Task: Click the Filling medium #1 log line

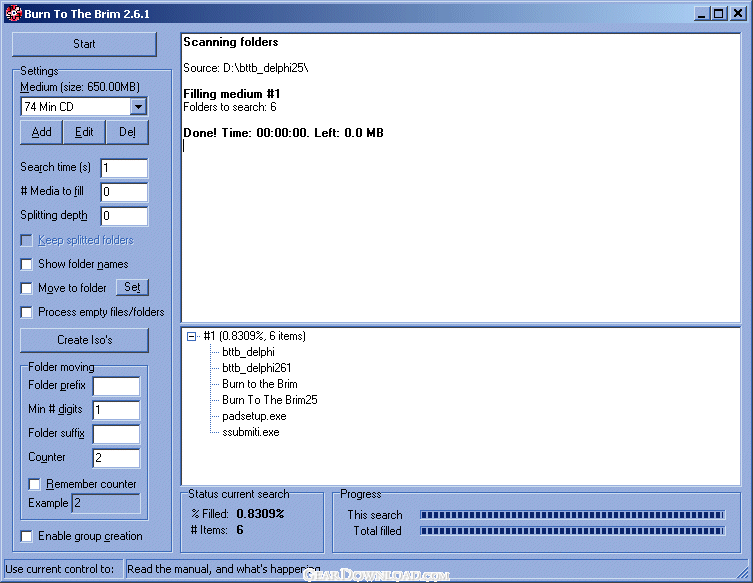Action: 231,94
